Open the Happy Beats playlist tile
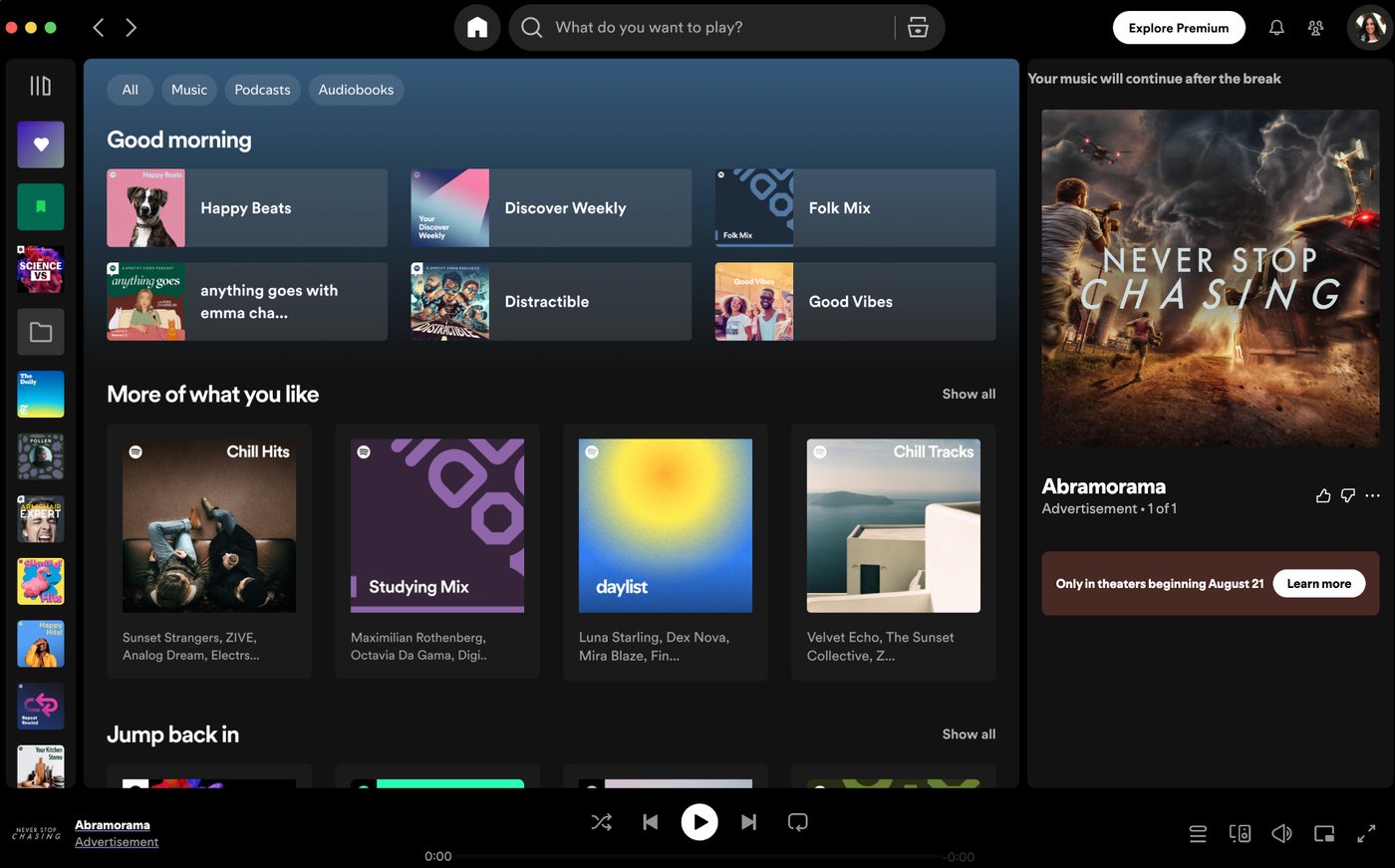1395x868 pixels. (x=247, y=207)
